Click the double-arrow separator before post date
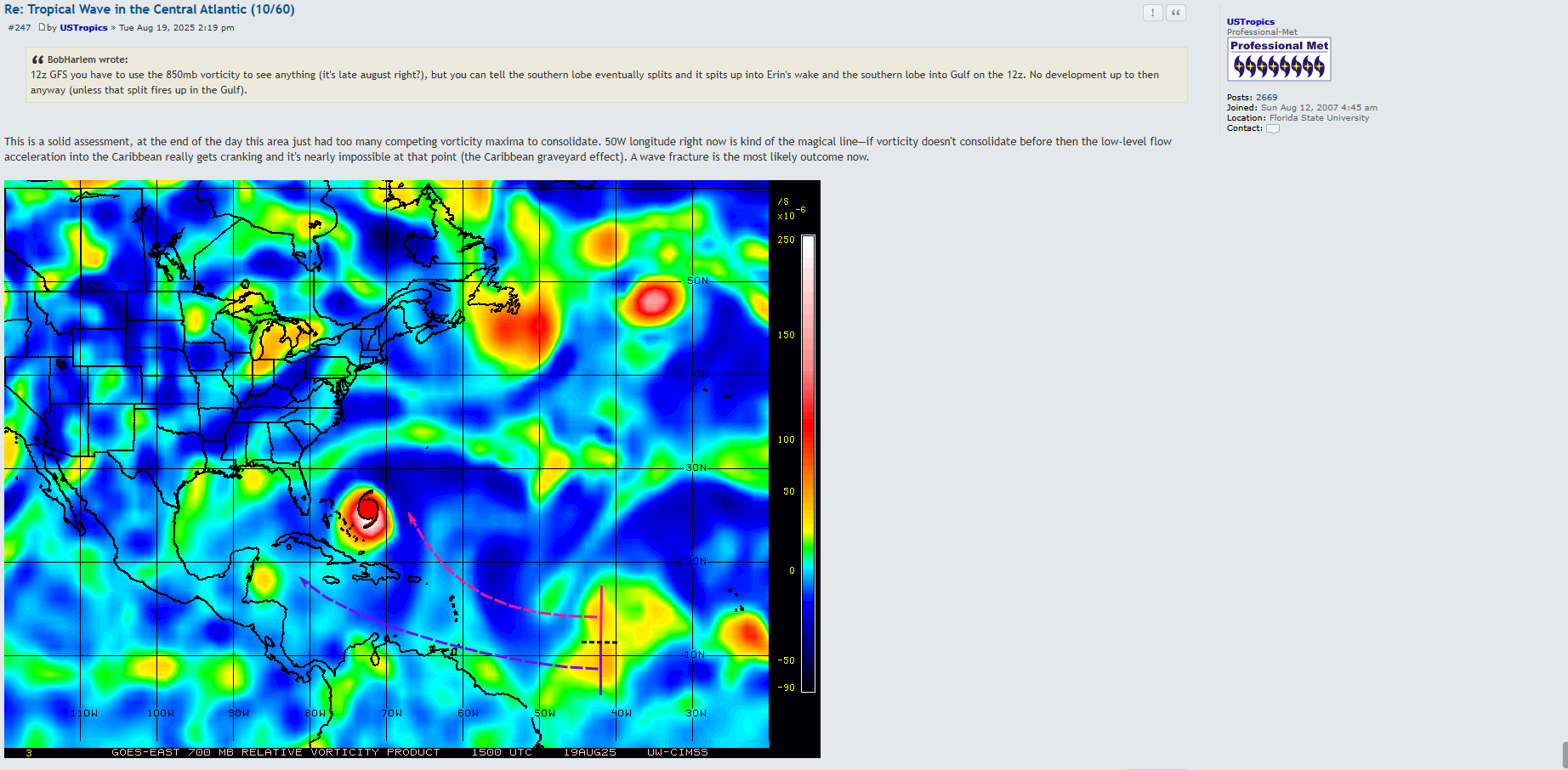The width and height of the screenshot is (1568, 770). point(113,28)
